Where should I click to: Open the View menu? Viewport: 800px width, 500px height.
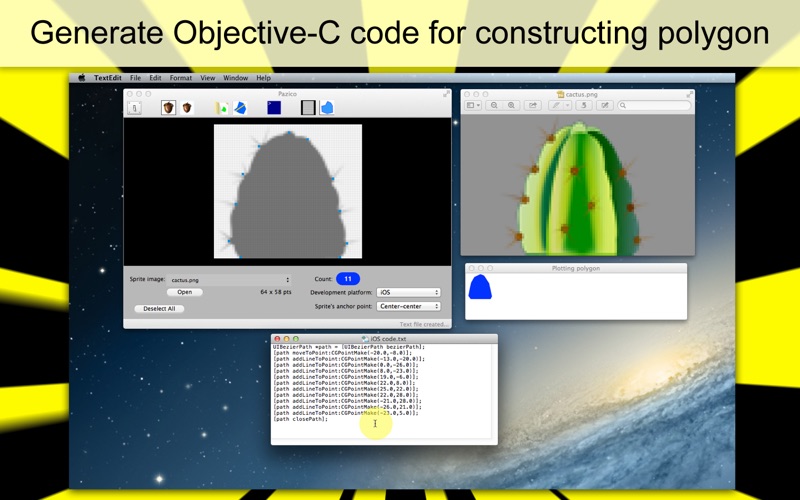pos(207,78)
